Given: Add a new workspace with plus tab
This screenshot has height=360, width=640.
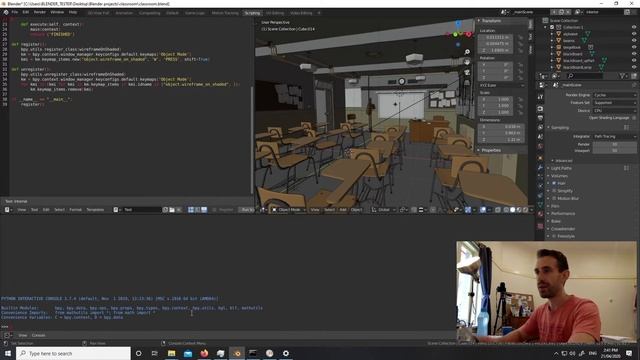Looking at the screenshot, I should coord(319,13).
